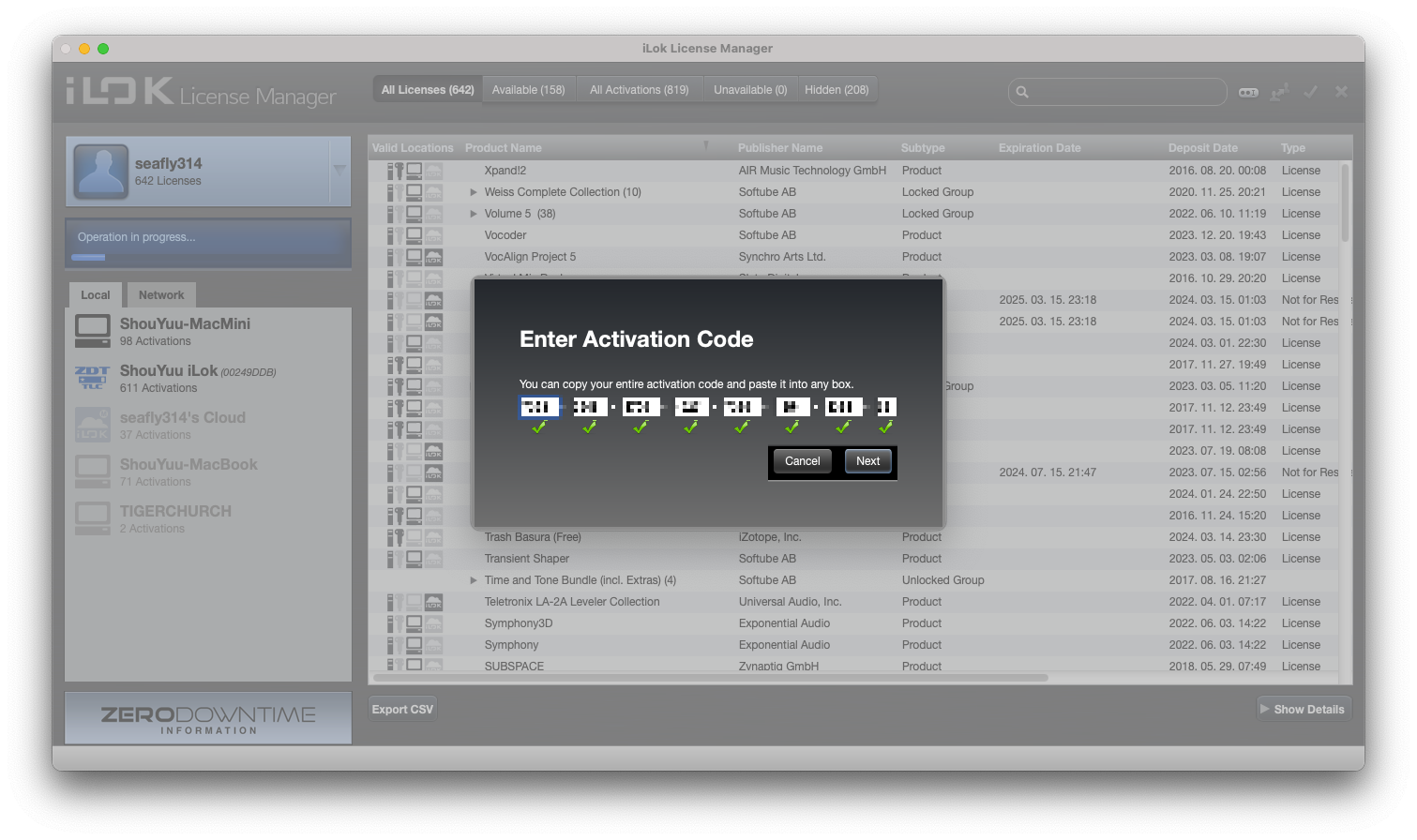This screenshot has height=840, width=1417.
Task: Click the Subtype column header
Action: coord(923,148)
